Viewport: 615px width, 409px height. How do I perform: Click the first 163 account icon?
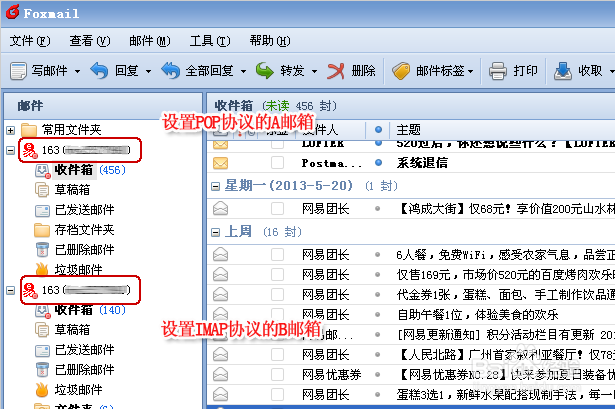(x=29, y=150)
